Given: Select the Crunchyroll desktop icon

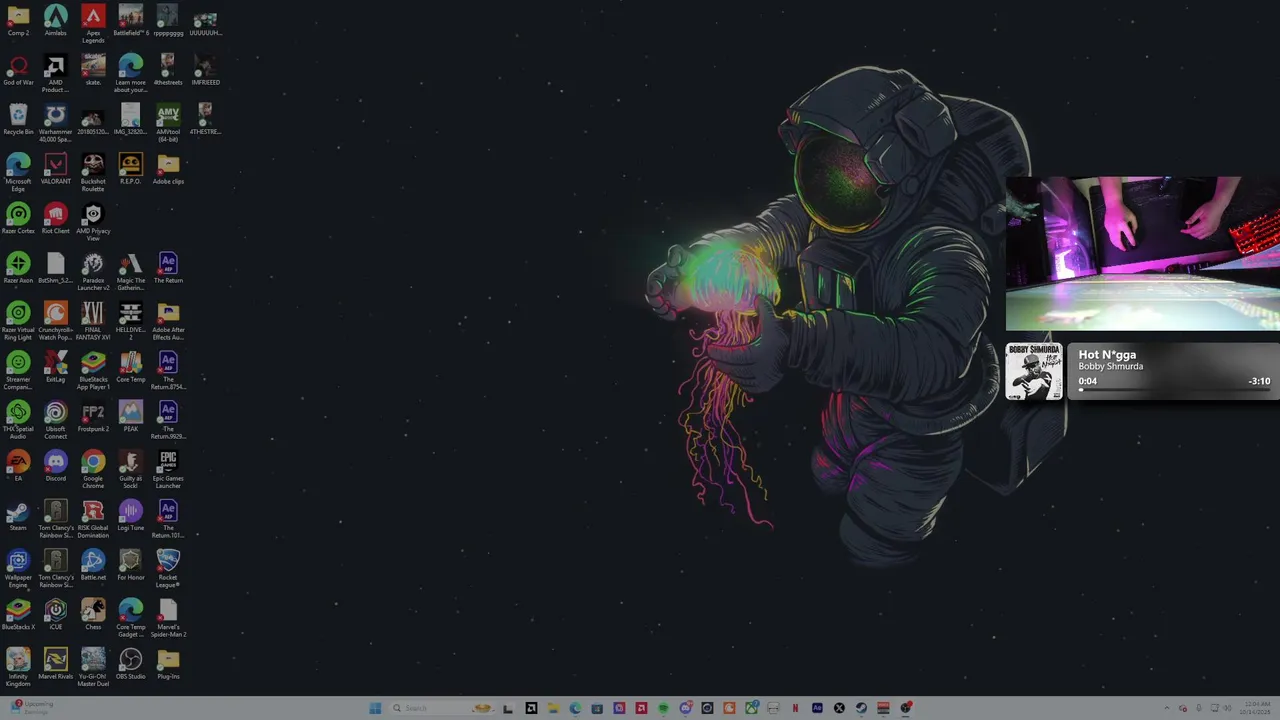Looking at the screenshot, I should 56,320.
